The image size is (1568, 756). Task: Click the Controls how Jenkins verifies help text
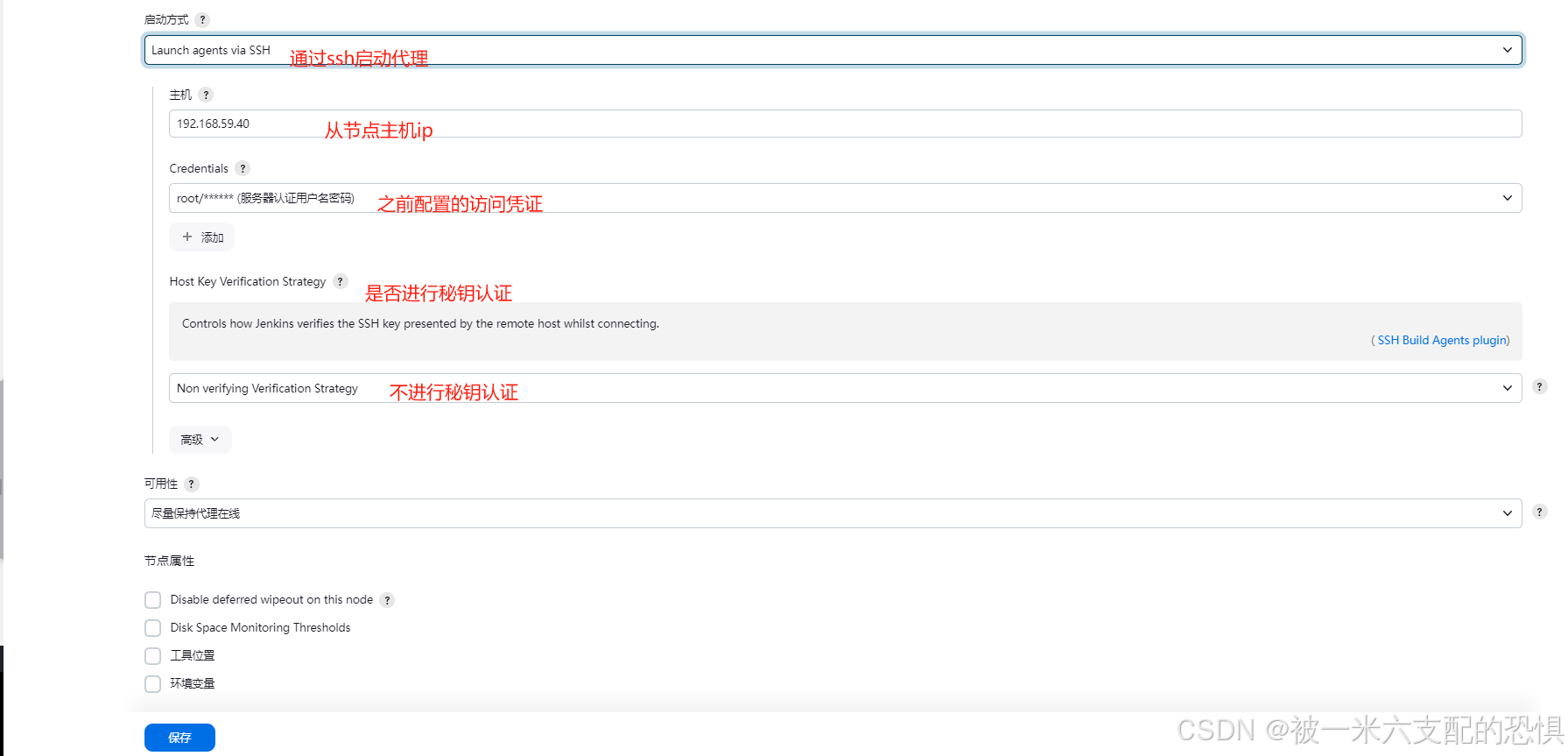[x=420, y=323]
